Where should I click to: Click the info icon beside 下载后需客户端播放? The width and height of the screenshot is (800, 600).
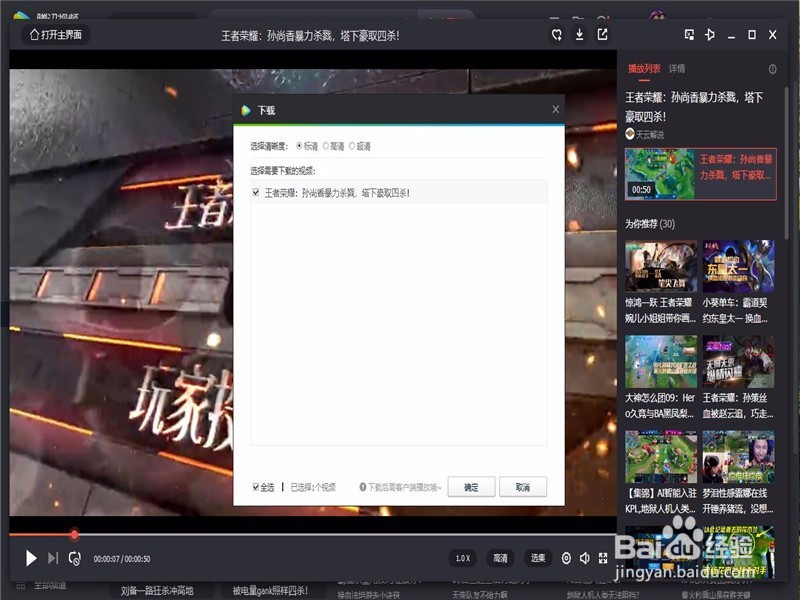pyautogui.click(x=363, y=487)
